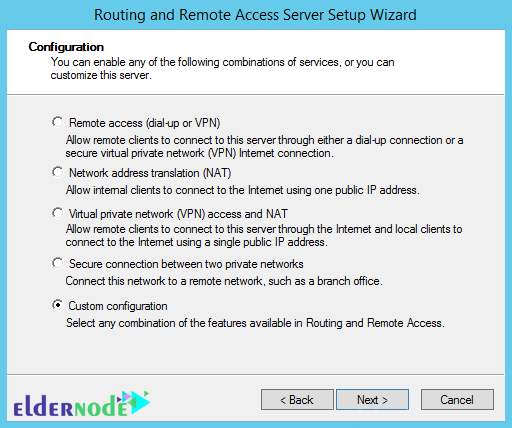
Task: Click the 'Select any combination of the features' description
Action: click(255, 323)
